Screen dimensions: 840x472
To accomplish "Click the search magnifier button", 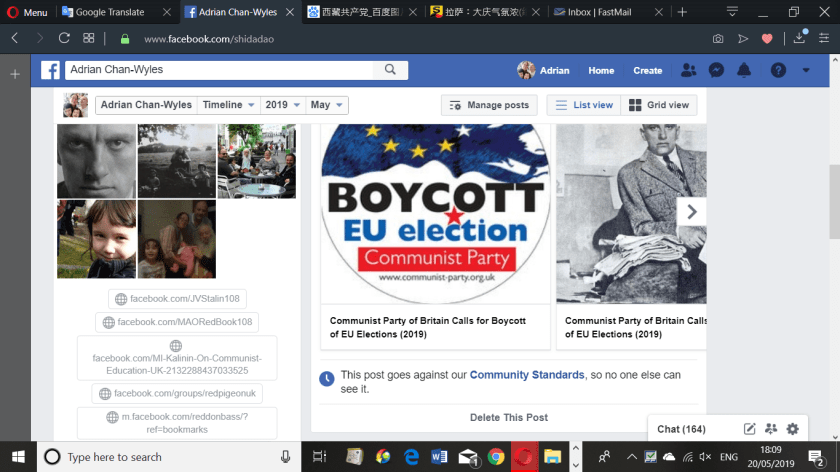I will tap(391, 70).
